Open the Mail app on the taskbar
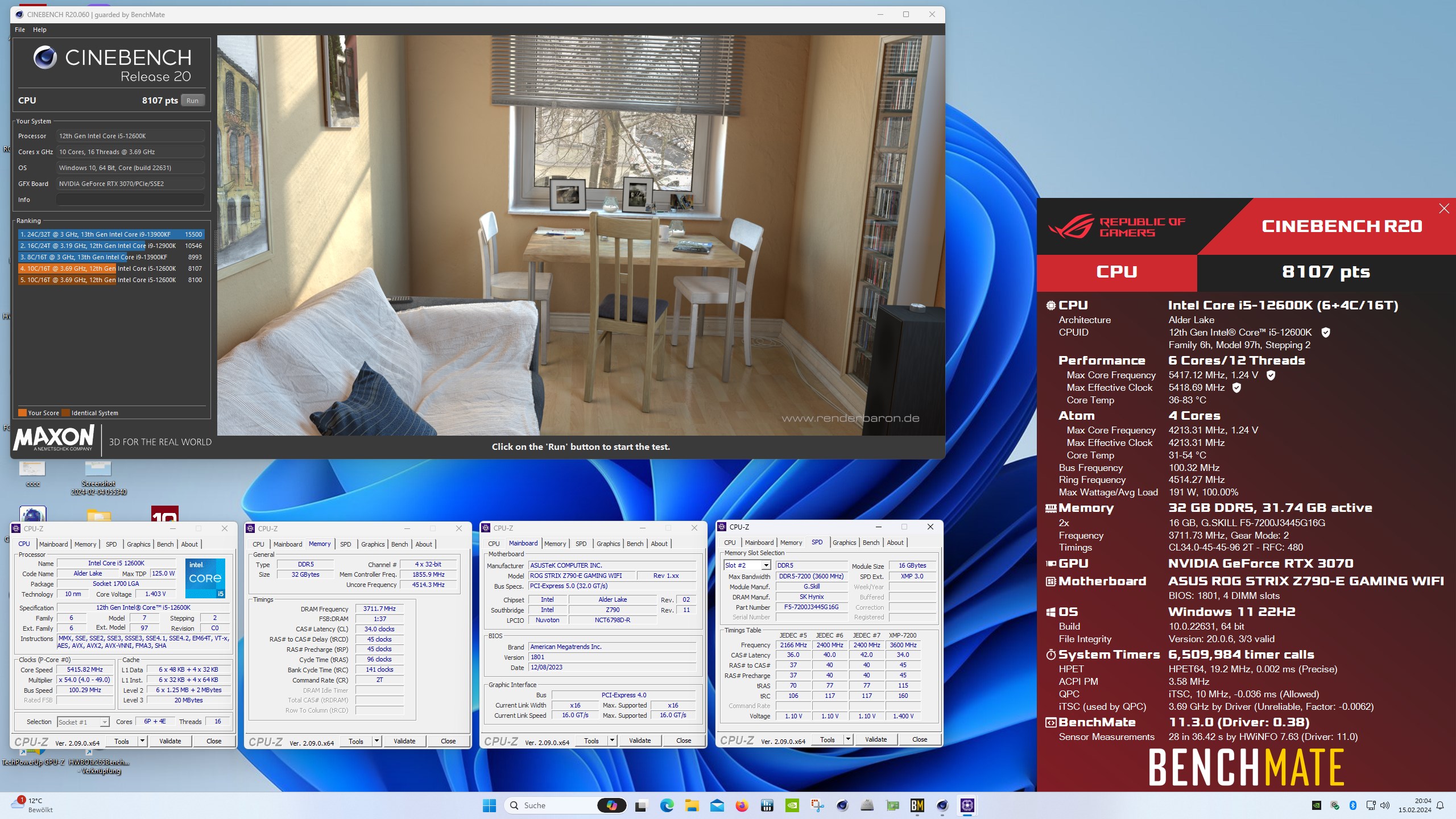 pyautogui.click(x=717, y=805)
